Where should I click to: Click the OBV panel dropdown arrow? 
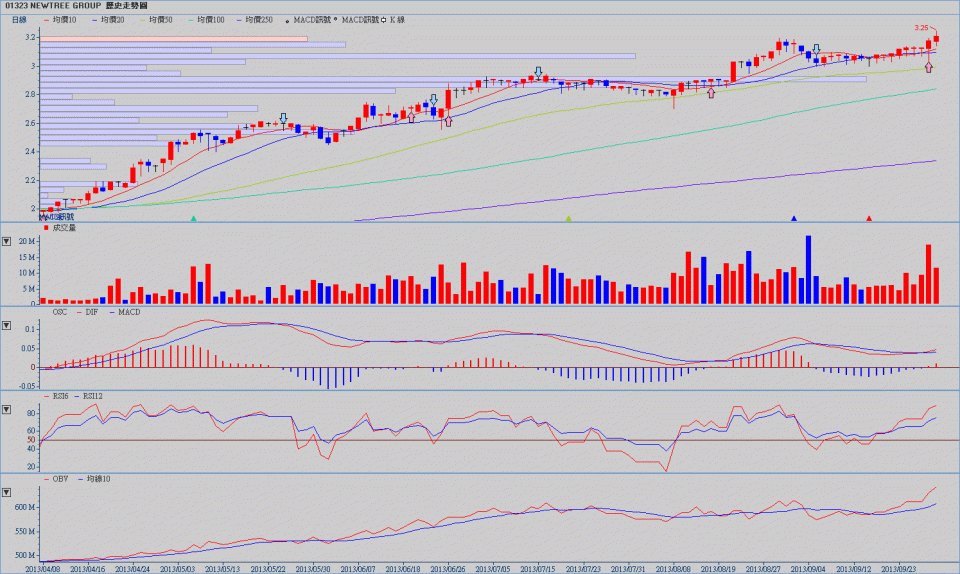coord(7,493)
